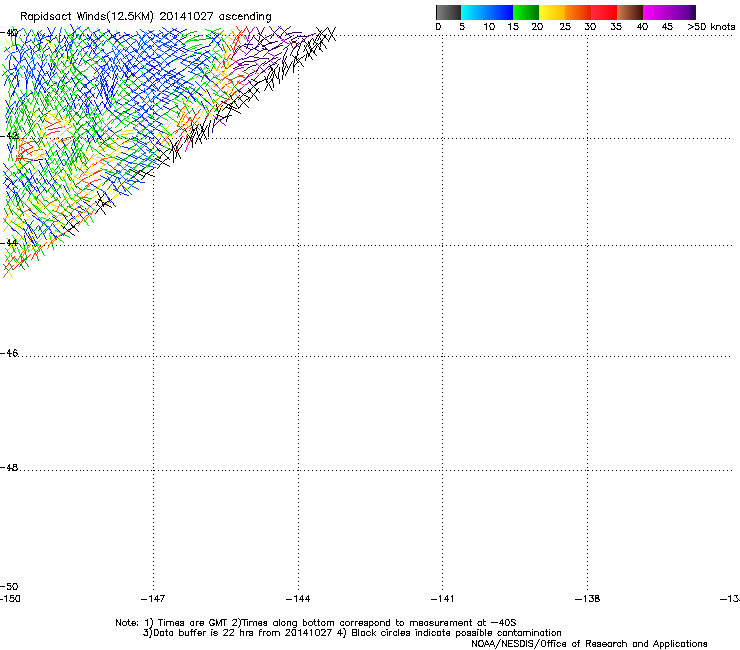
Task: Click the '>50 knots' legend label
Action: coord(711,27)
